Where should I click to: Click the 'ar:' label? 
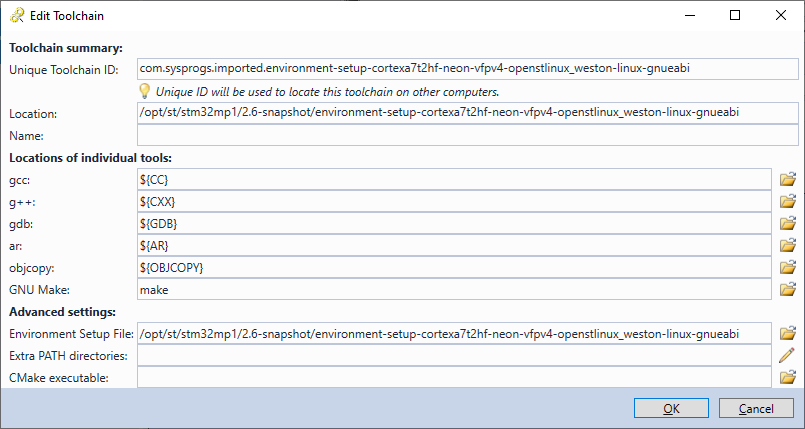point(16,246)
